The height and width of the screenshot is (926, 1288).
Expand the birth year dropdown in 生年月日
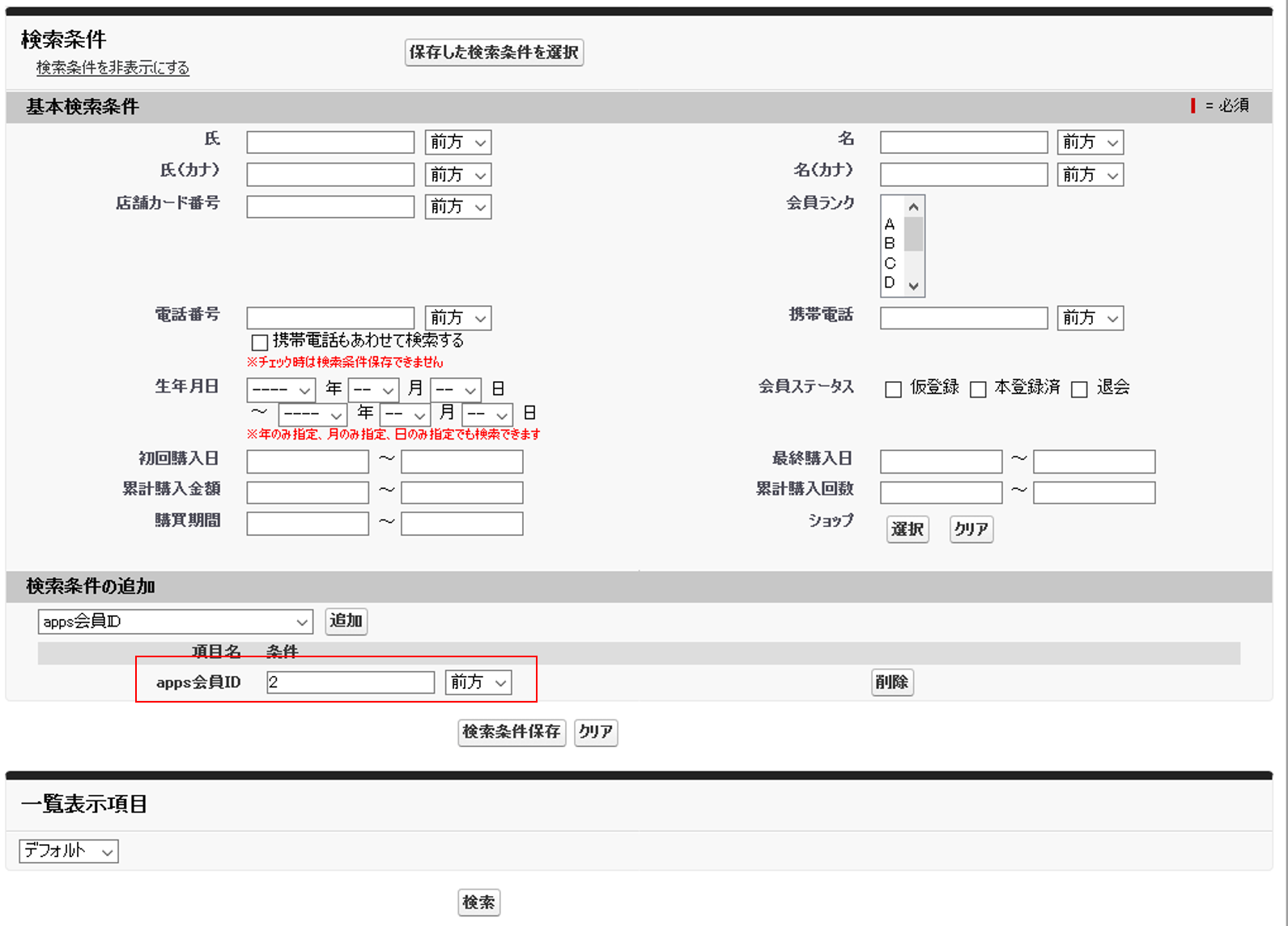281,390
